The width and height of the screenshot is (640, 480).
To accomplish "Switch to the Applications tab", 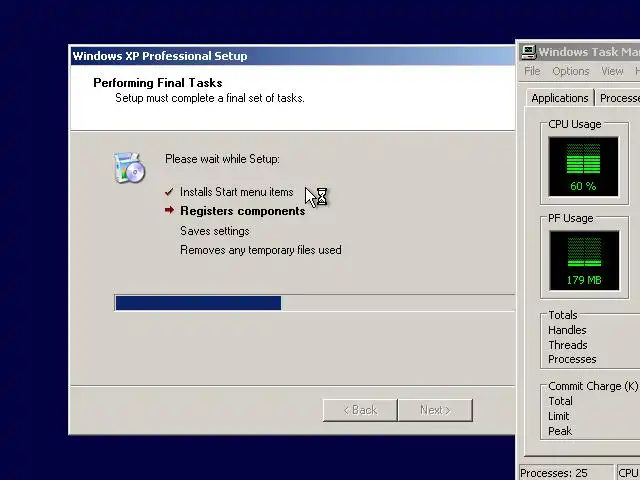I will [560, 98].
